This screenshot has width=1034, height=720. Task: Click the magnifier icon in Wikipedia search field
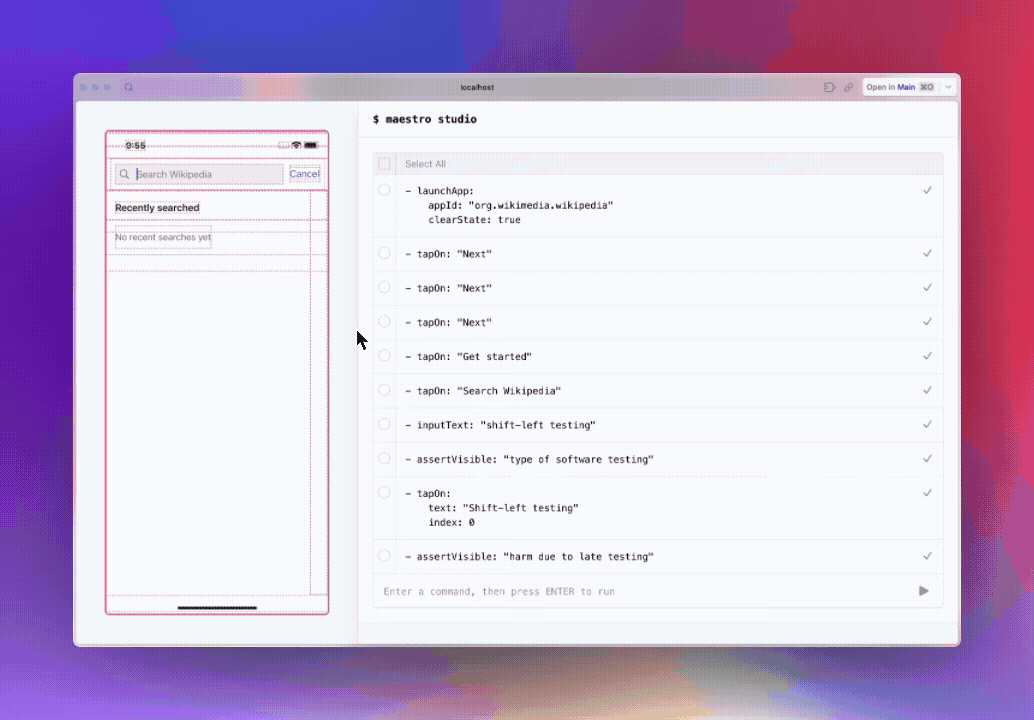tap(124, 174)
